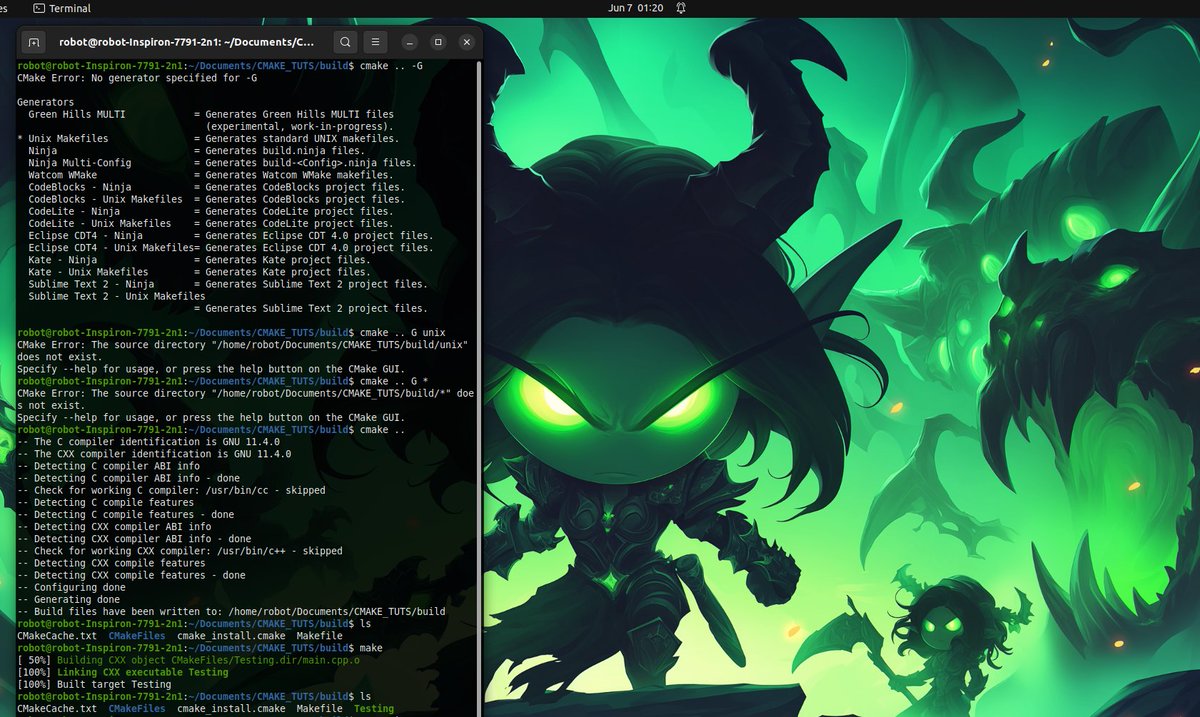Open a new terminal tab with the tab icon
This screenshot has height=717, width=1200.
click(x=33, y=42)
